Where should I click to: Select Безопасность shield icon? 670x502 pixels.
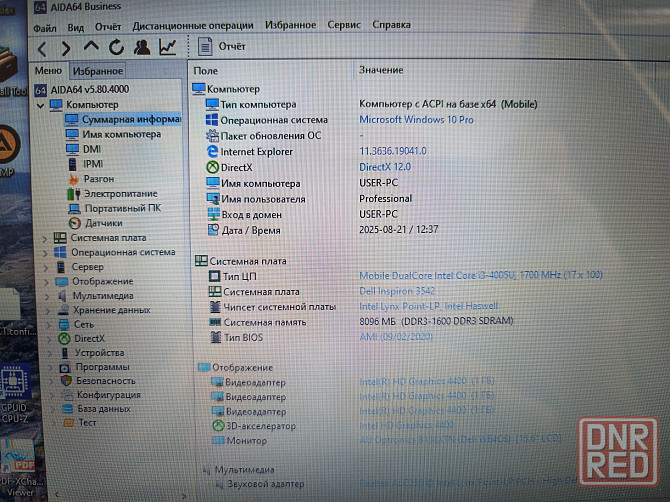[x=66, y=381]
